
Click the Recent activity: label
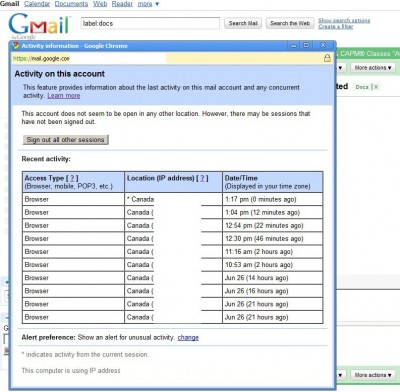[46, 159]
